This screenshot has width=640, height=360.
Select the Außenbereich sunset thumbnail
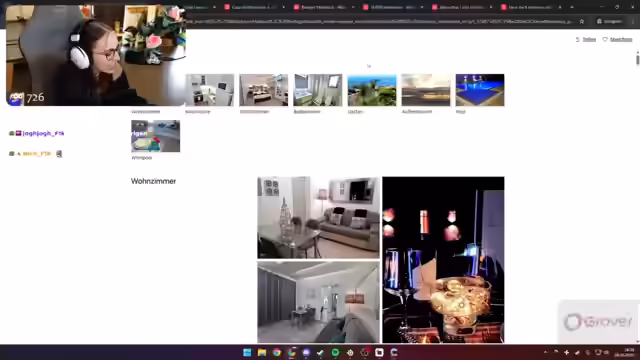[426, 90]
